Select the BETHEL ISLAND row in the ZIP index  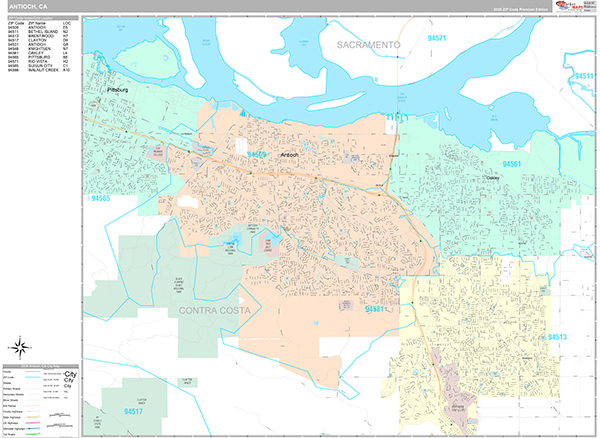pyautogui.click(x=39, y=32)
